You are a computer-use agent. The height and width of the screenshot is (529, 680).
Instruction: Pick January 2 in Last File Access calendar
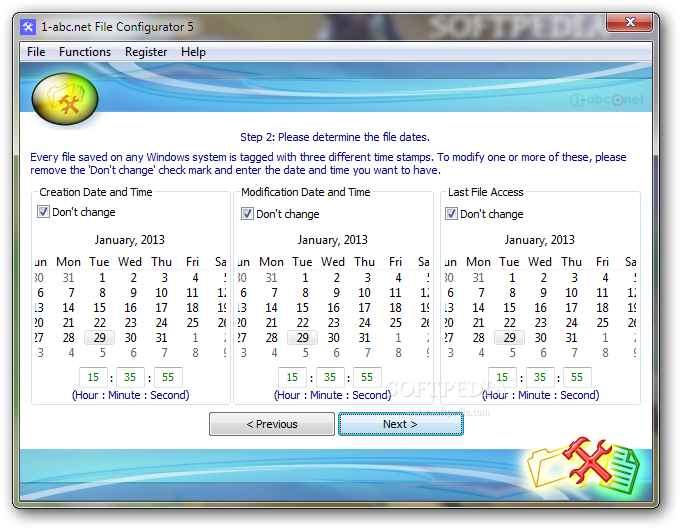(x=543, y=278)
